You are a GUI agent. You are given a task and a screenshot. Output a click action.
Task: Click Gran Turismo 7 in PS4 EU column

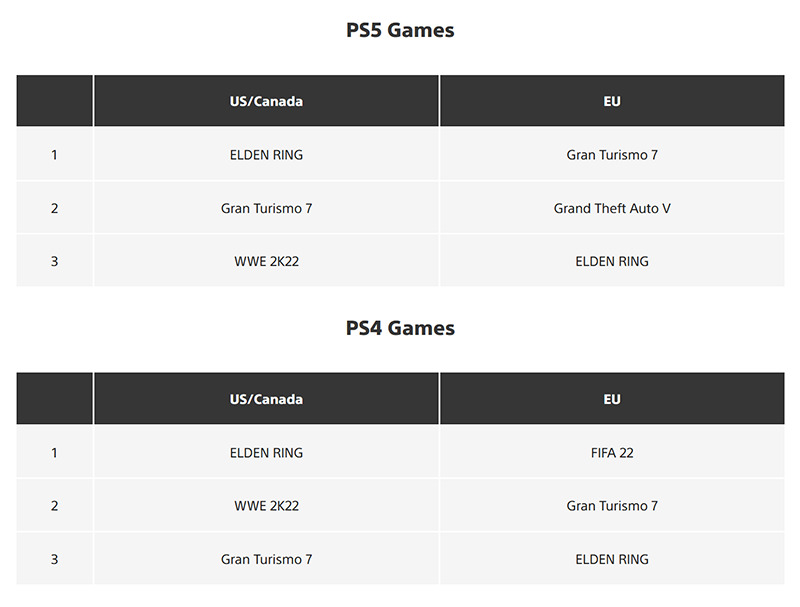(612, 506)
